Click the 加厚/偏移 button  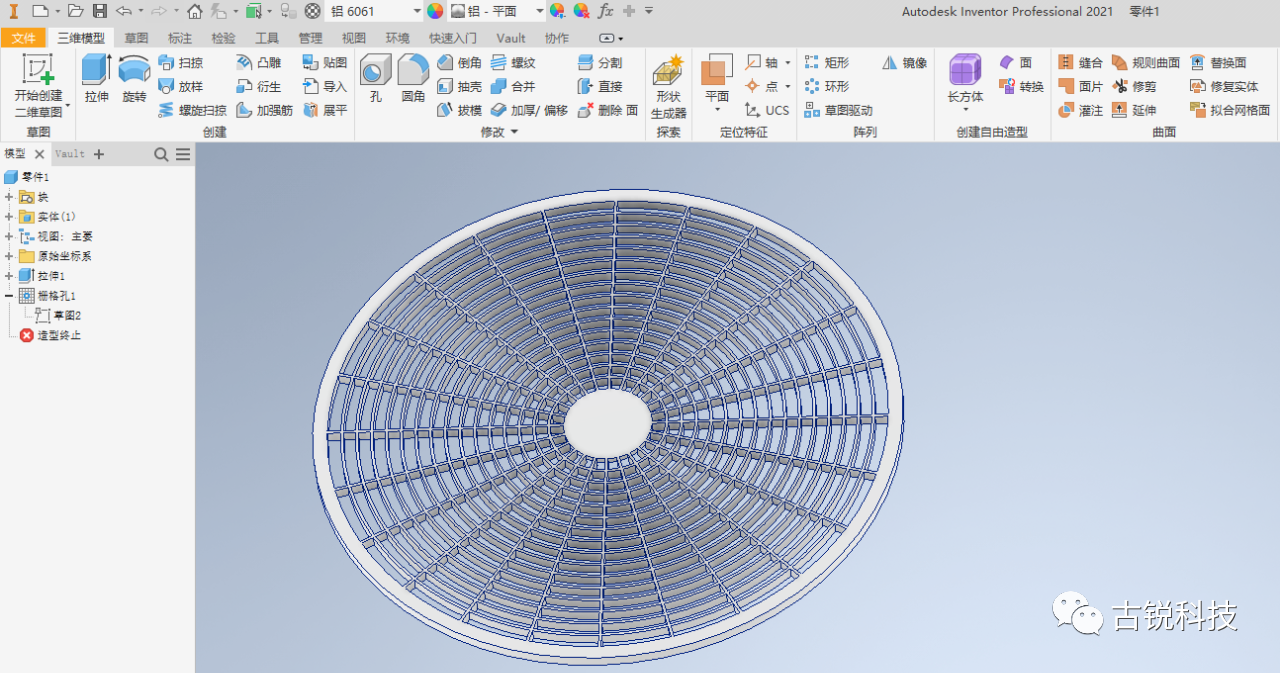click(x=529, y=110)
